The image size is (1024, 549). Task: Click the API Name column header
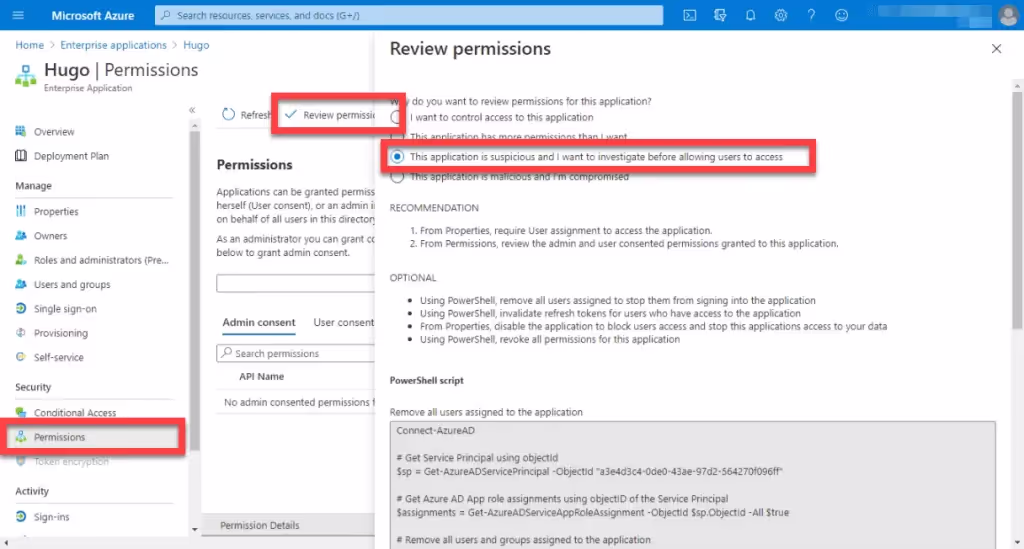pos(261,377)
